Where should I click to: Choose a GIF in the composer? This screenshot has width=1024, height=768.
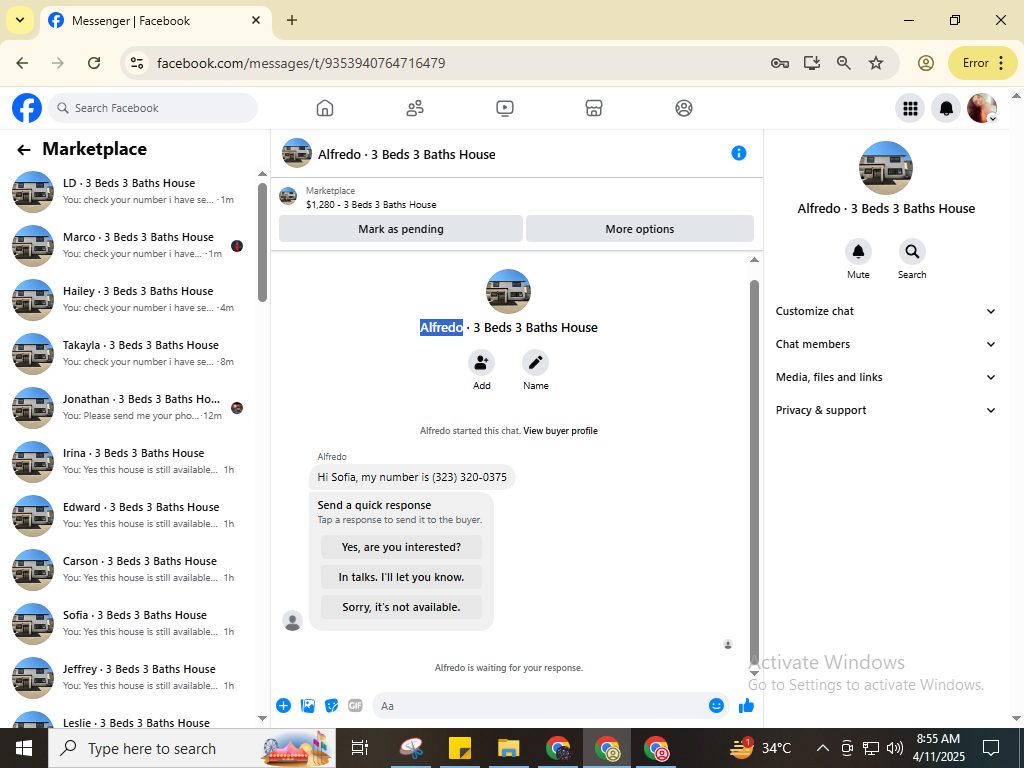pyautogui.click(x=355, y=705)
